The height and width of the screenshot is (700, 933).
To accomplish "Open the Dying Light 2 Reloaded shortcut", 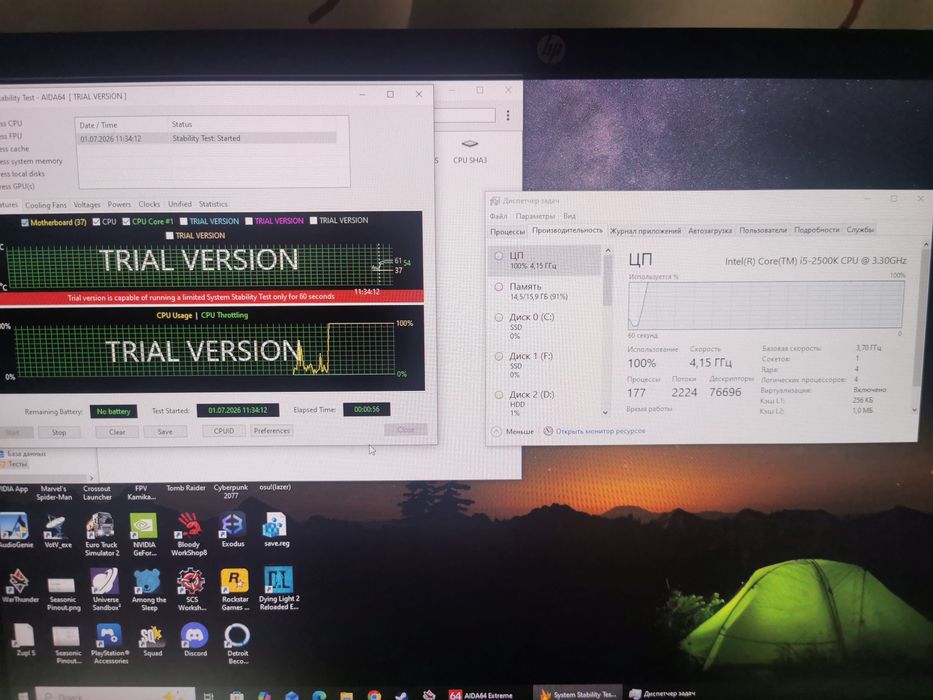I will click(279, 589).
